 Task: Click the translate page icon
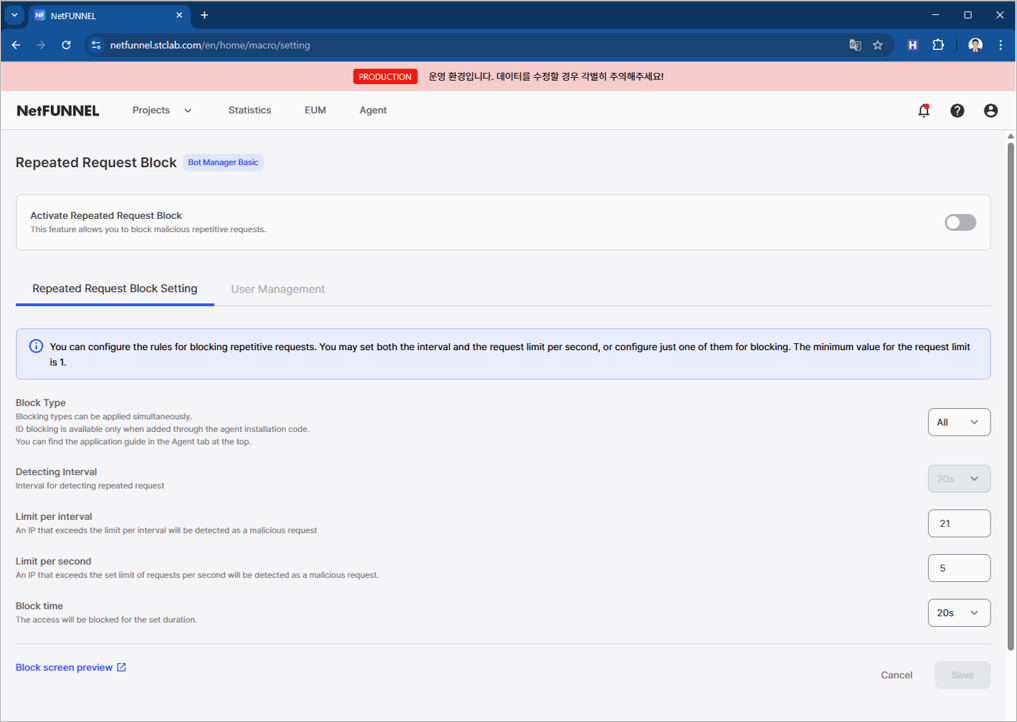pos(855,45)
